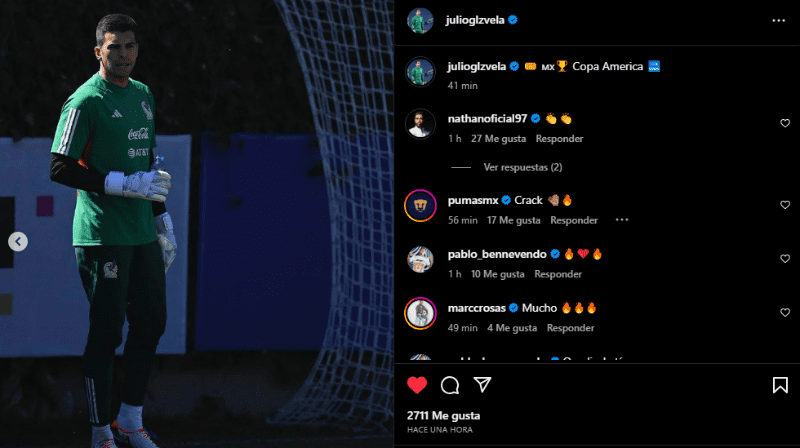Like nathanoficial97's comment heart
The image size is (800, 448).
click(785, 123)
